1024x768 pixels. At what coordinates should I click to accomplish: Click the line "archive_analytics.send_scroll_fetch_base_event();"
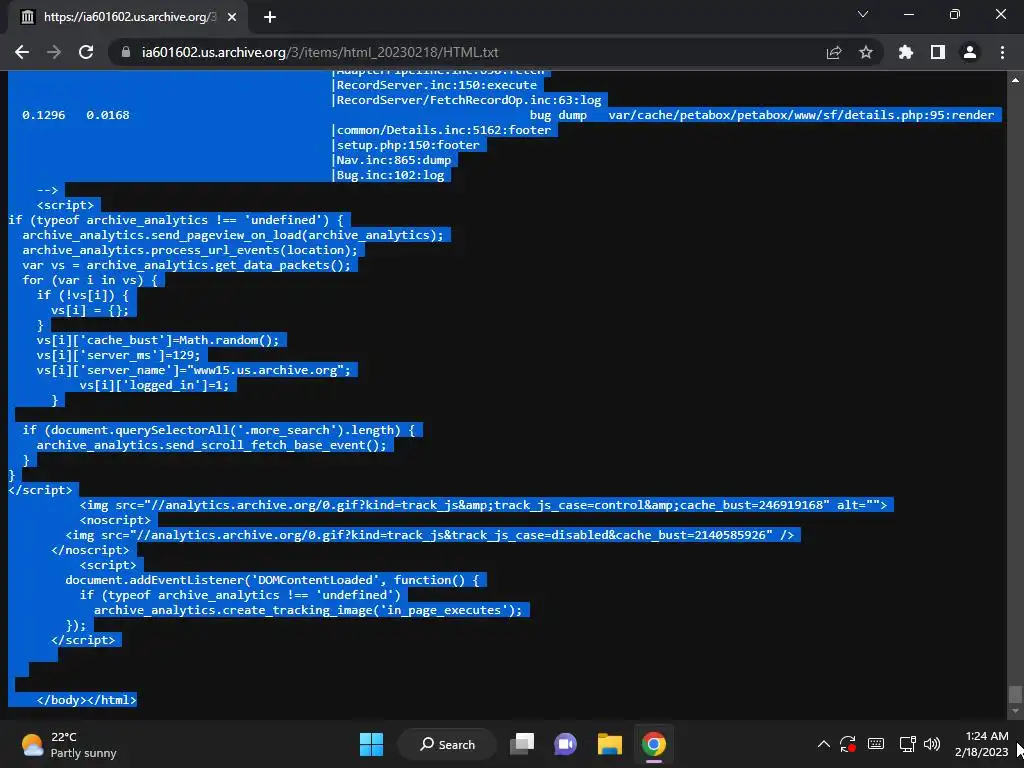point(212,445)
